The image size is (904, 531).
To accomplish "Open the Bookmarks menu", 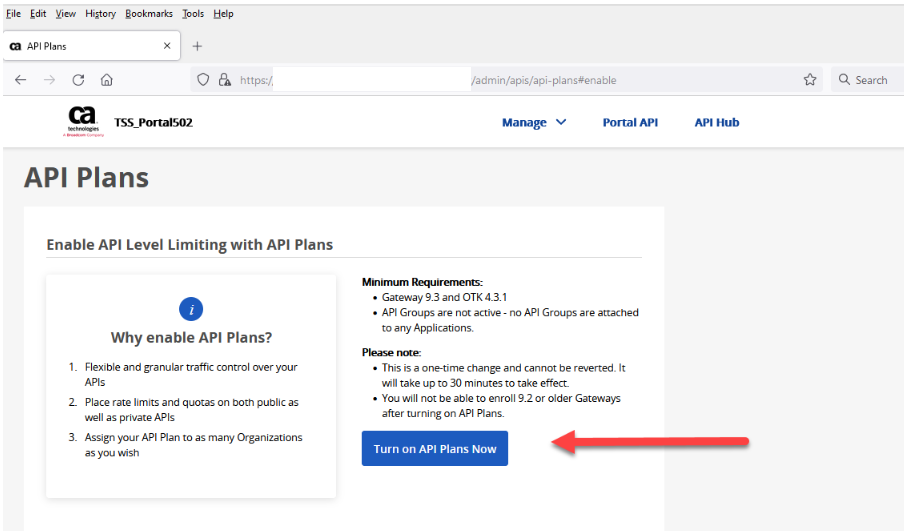I will point(149,14).
